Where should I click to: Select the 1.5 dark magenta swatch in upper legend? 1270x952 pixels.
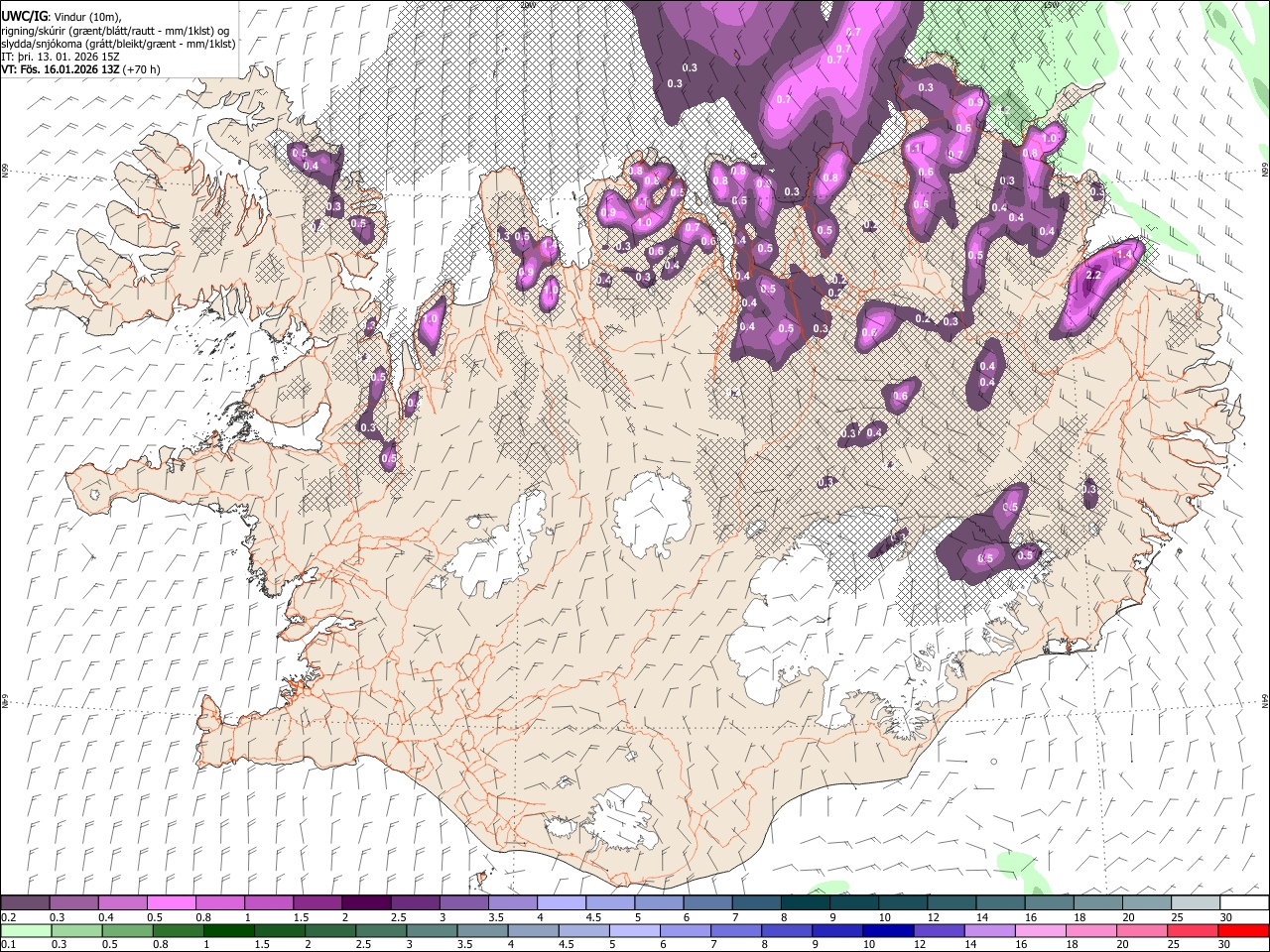pos(317,903)
